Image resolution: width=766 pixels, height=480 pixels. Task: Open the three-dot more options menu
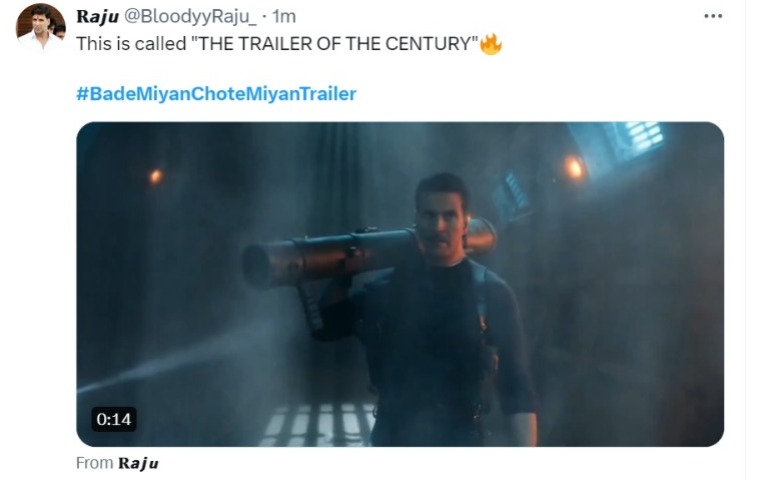coord(713,16)
